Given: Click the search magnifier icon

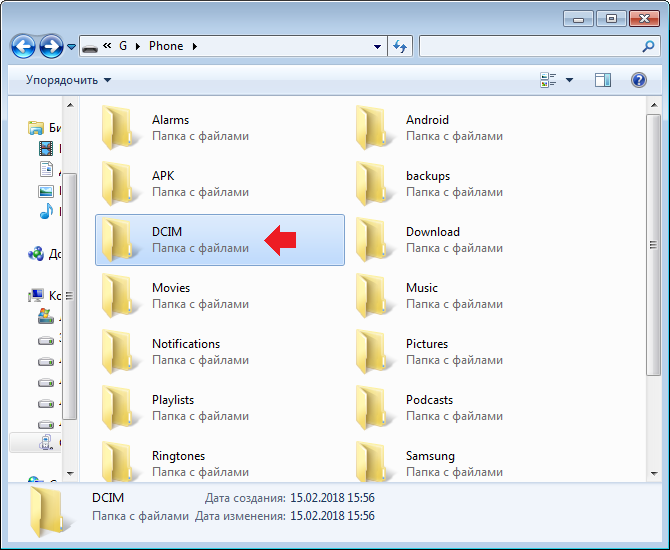Looking at the screenshot, I should click(x=648, y=46).
